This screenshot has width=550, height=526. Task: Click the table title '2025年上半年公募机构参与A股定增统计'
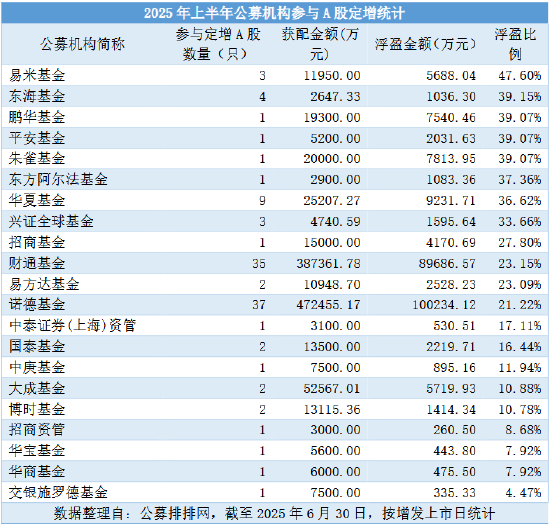(x=274, y=13)
